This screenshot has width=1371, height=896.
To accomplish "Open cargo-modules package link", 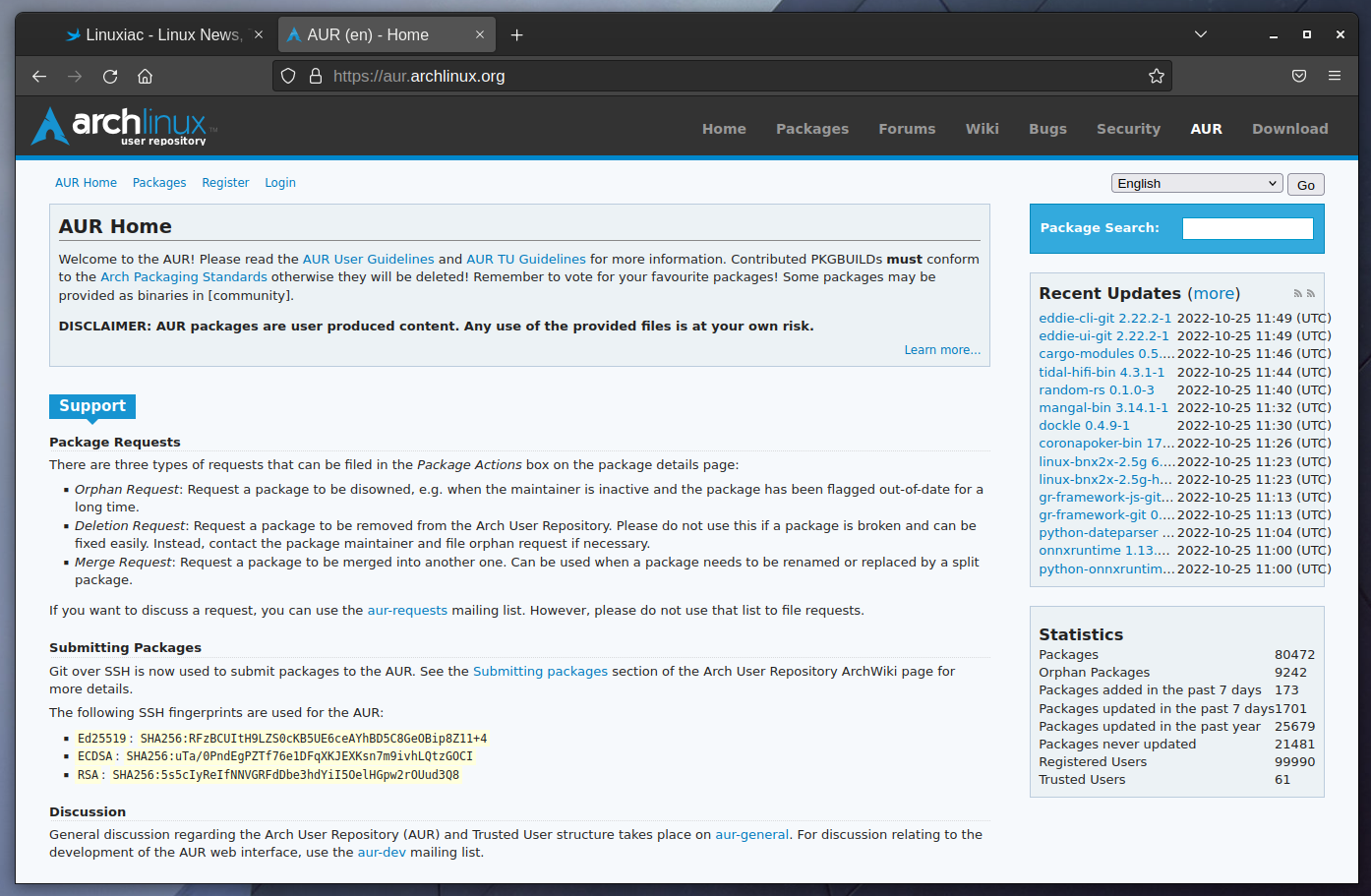I will (1106, 354).
